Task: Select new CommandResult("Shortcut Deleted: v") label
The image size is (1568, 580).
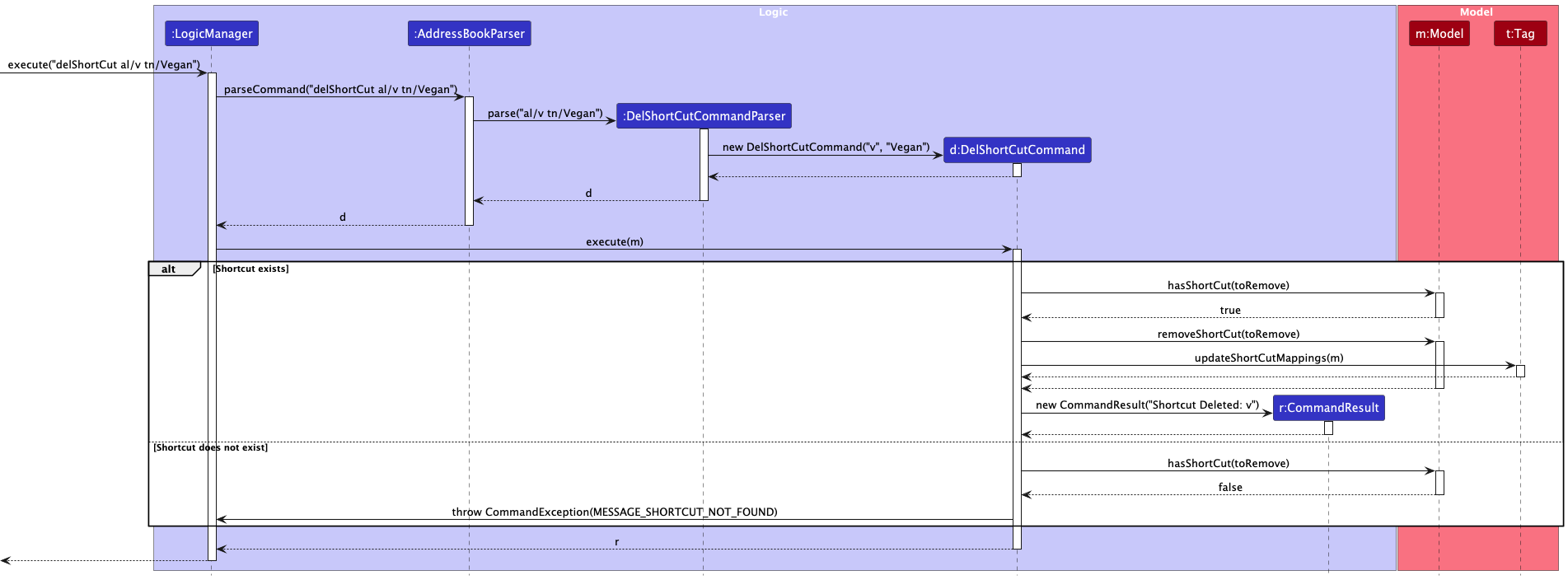Action: (1147, 405)
